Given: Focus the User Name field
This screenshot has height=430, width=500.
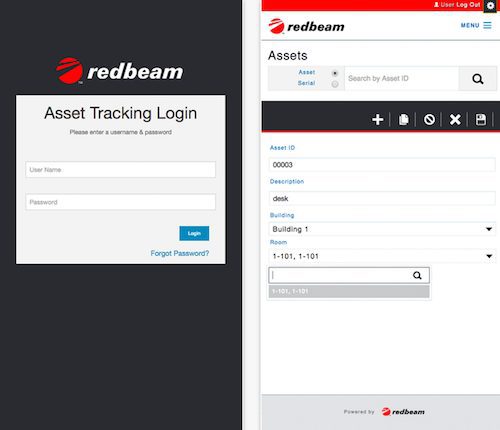Looking at the screenshot, I should click(x=120, y=170).
